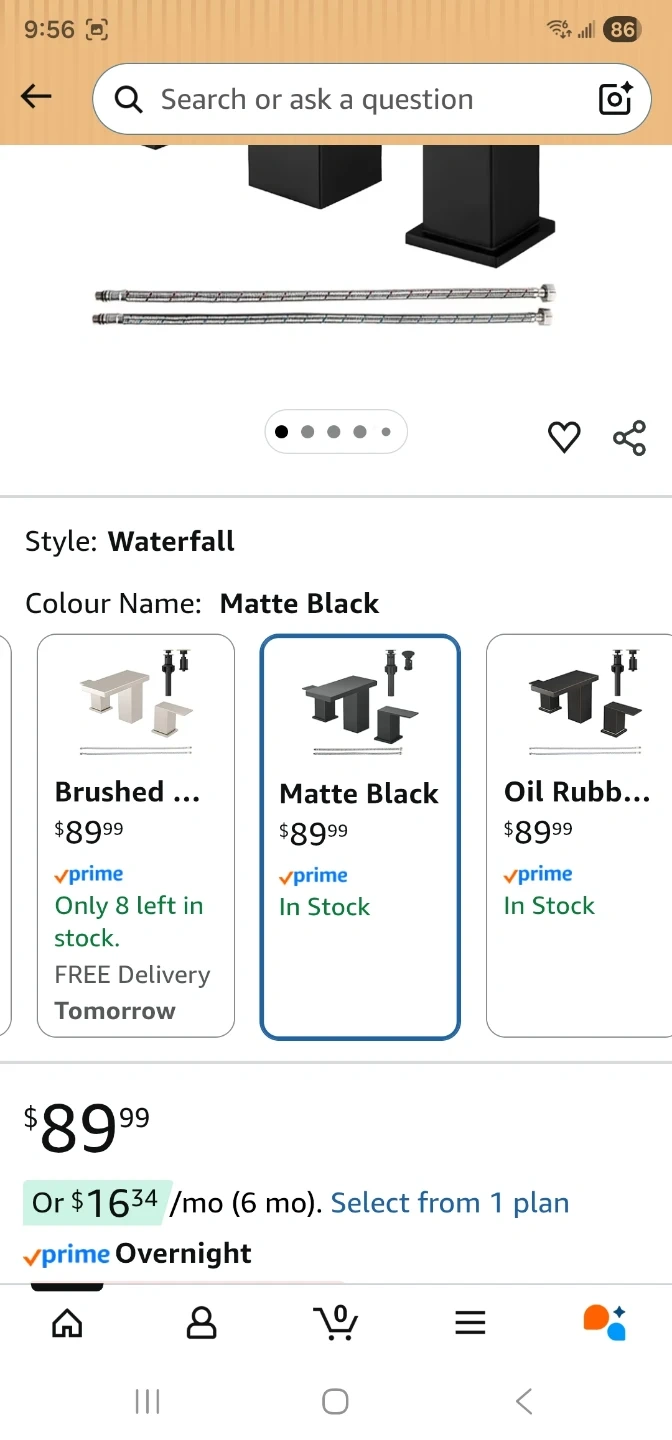Open camera lens search icon

tap(615, 99)
